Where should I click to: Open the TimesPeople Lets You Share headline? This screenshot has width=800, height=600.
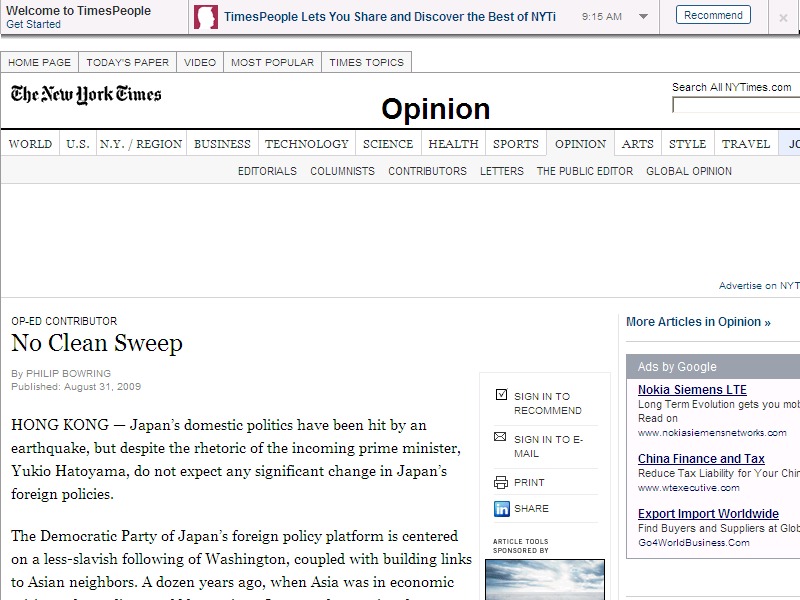coord(390,16)
